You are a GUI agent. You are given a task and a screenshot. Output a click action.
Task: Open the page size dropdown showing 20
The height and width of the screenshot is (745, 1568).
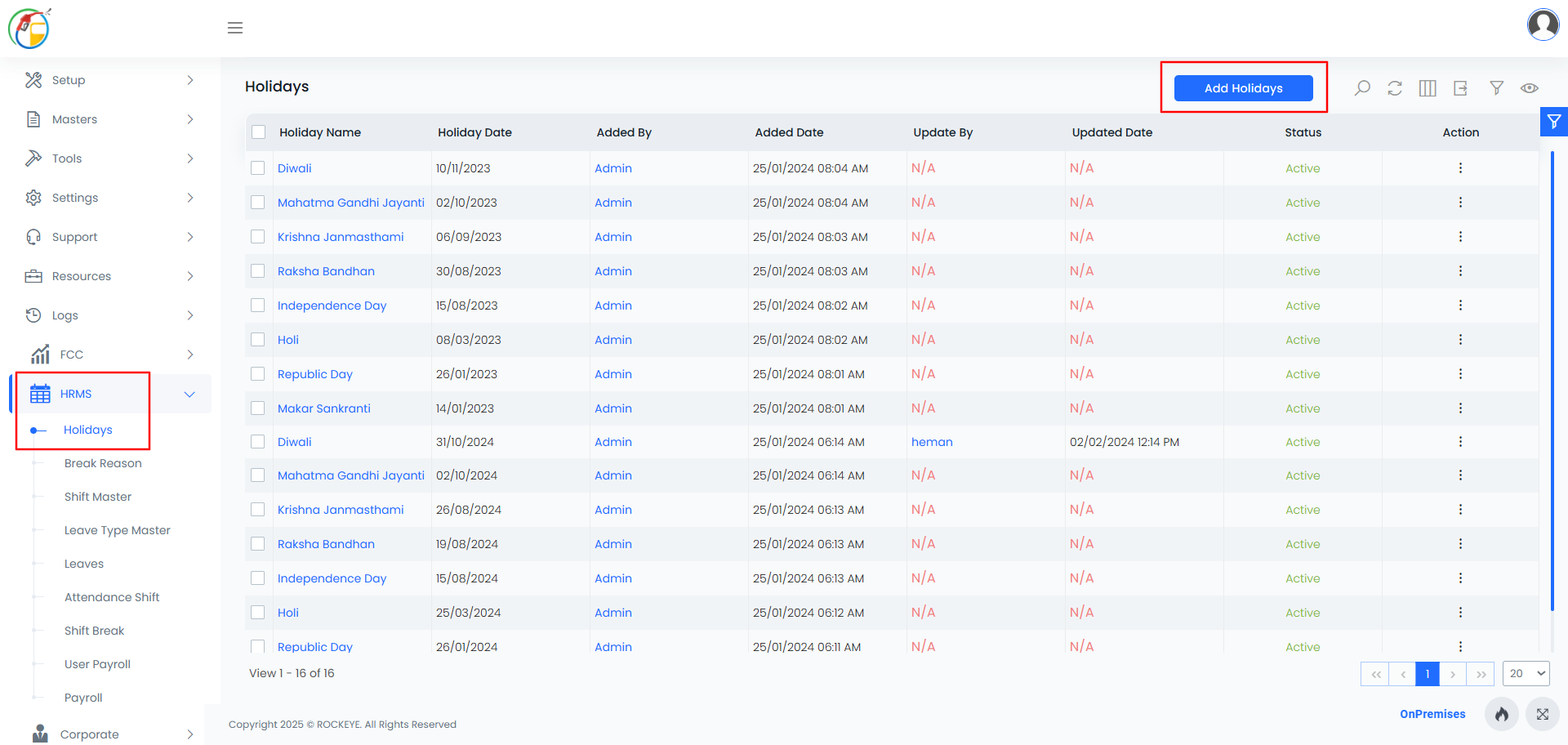tap(1526, 674)
